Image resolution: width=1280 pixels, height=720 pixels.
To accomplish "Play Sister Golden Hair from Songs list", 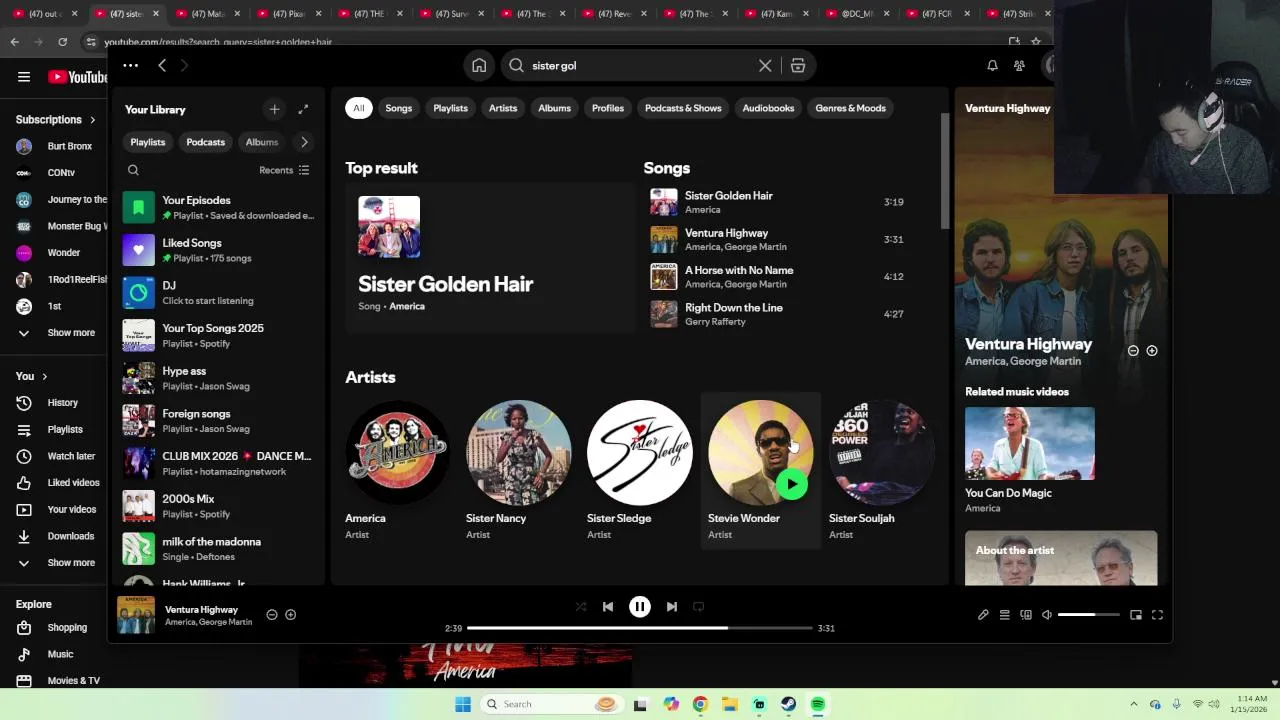I will coord(664,202).
